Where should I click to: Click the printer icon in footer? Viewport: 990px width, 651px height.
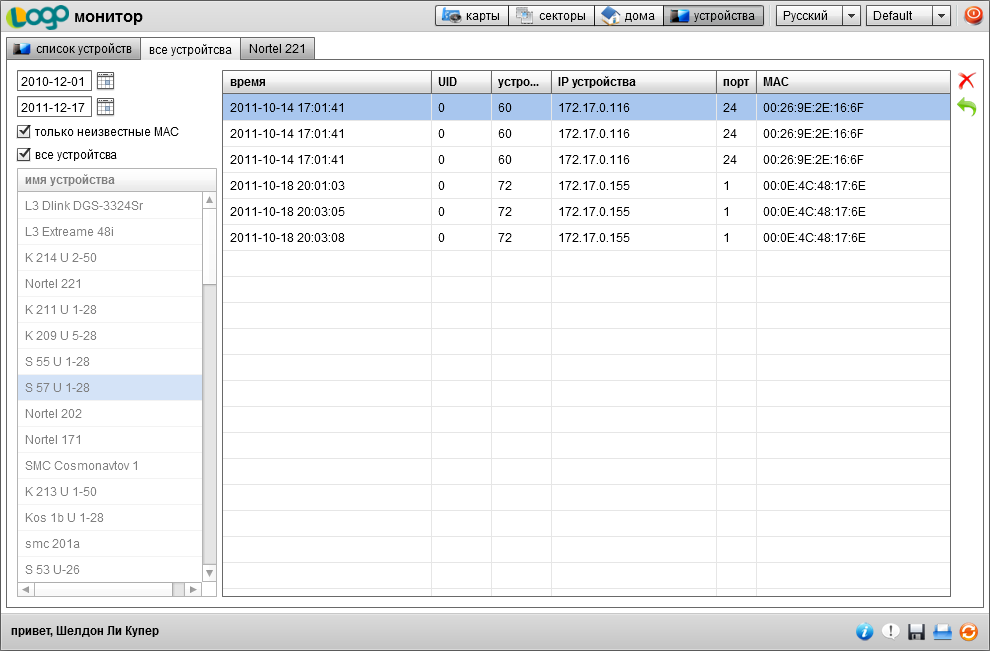(x=941, y=631)
